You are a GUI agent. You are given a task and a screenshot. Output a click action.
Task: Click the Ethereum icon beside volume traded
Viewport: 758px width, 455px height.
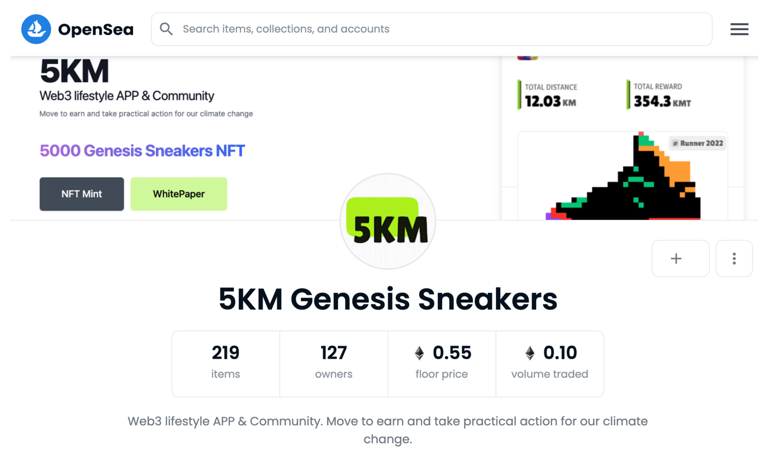tap(530, 353)
